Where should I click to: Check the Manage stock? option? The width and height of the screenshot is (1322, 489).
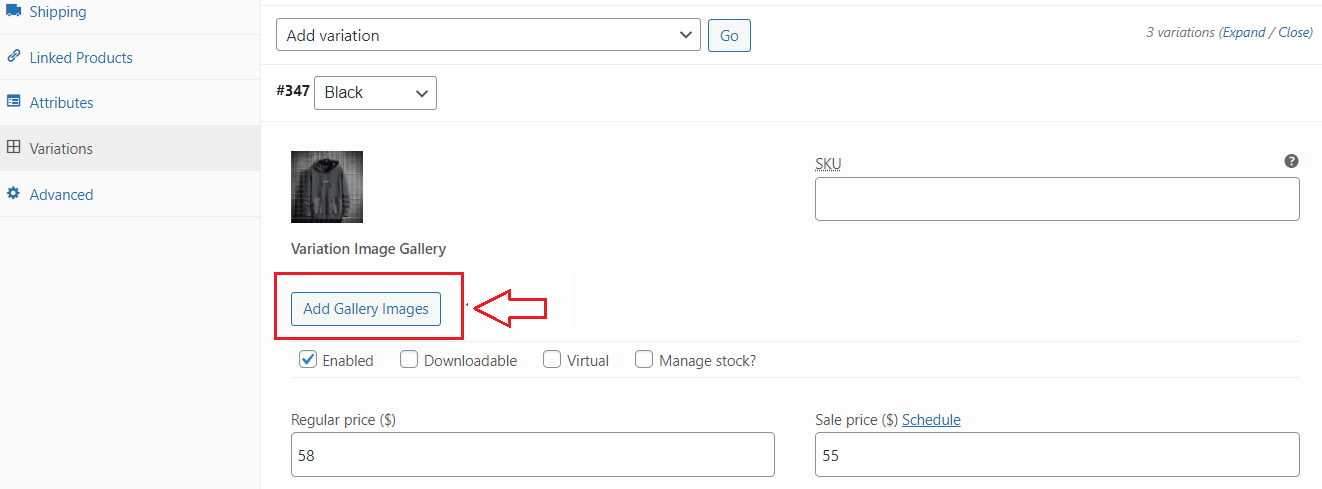click(644, 359)
